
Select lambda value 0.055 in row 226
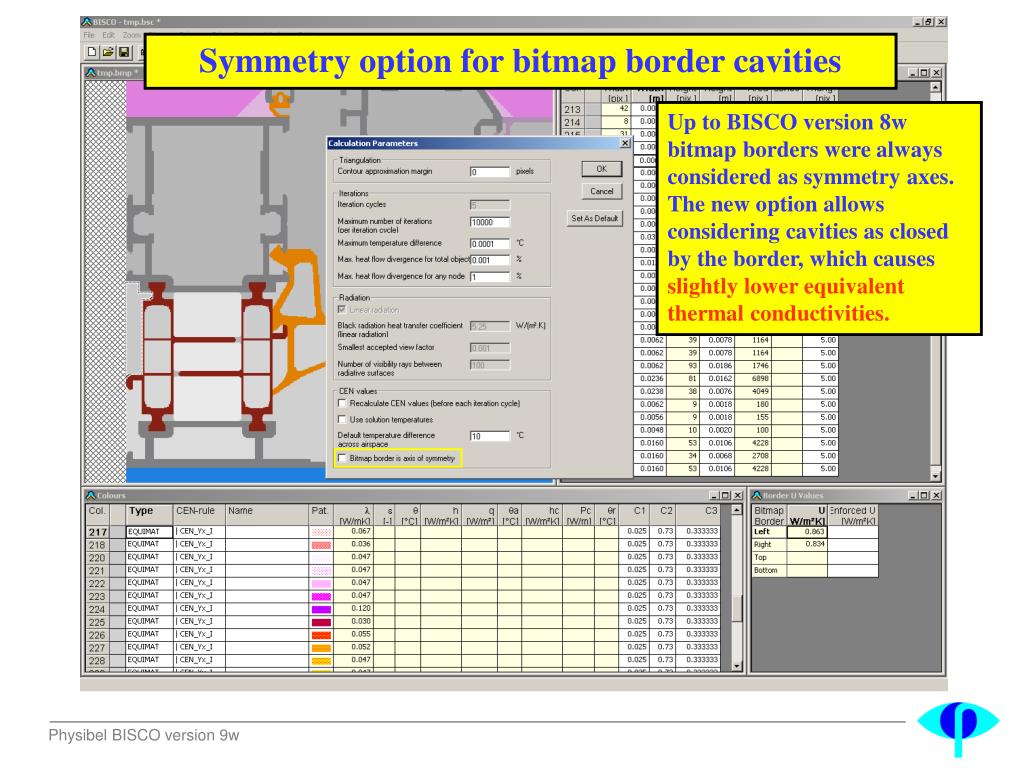[x=353, y=634]
